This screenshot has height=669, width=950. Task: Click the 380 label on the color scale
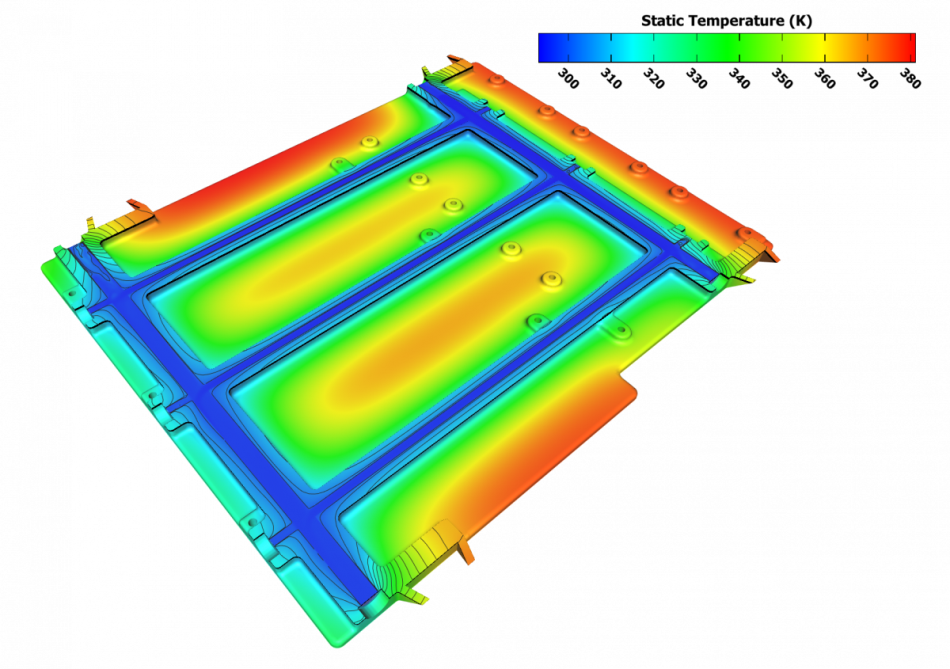(x=911, y=79)
